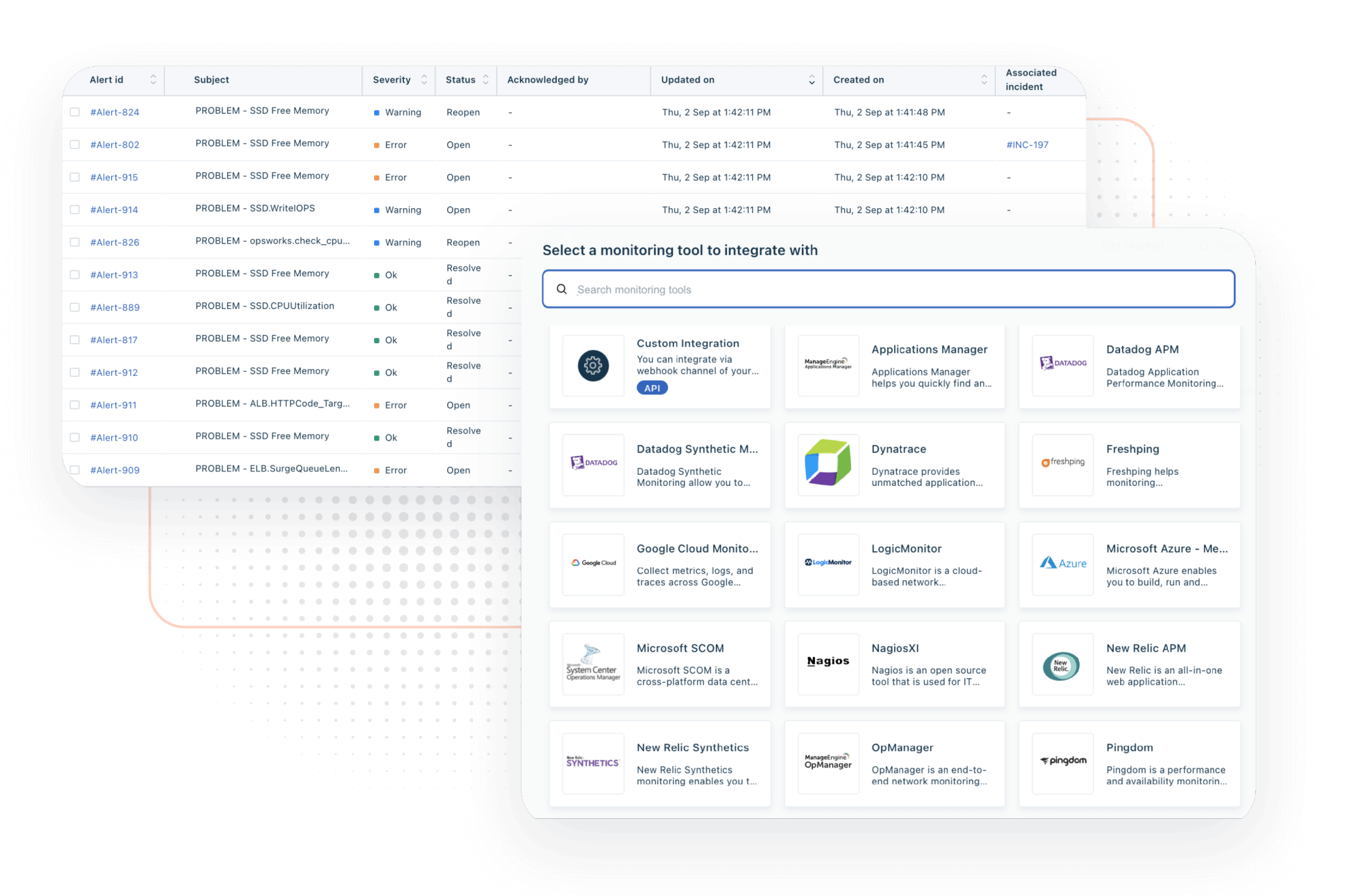Viewport: 1365px width, 896px height.
Task: Select the Freshping card title
Action: click(x=1132, y=449)
